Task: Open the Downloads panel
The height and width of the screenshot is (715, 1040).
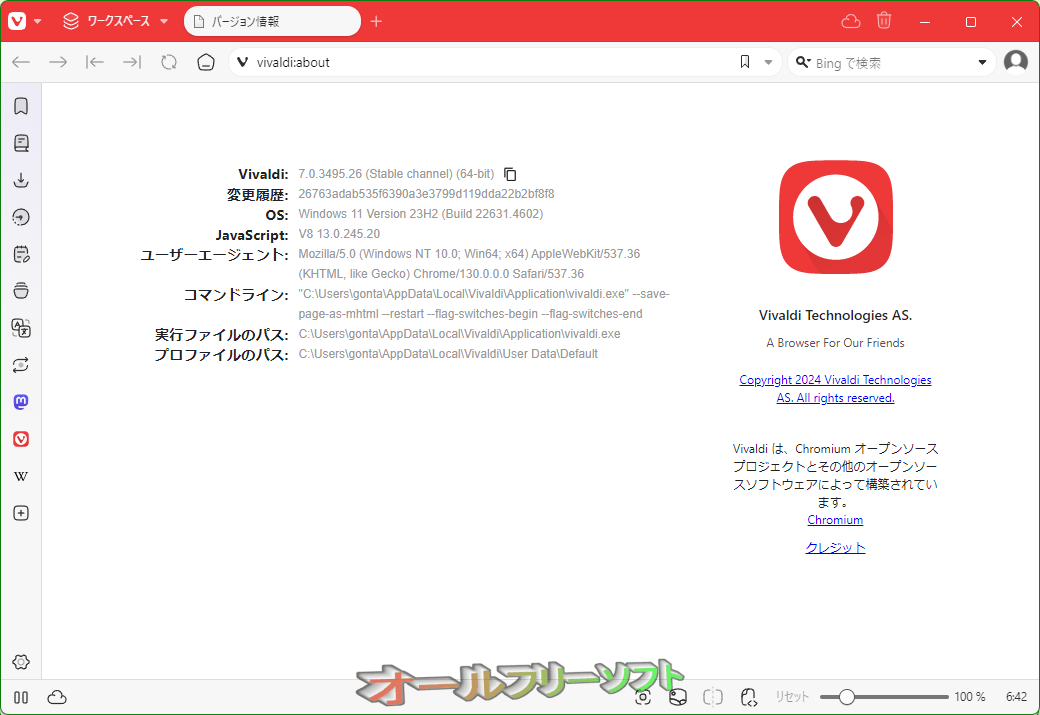Action: (20, 180)
